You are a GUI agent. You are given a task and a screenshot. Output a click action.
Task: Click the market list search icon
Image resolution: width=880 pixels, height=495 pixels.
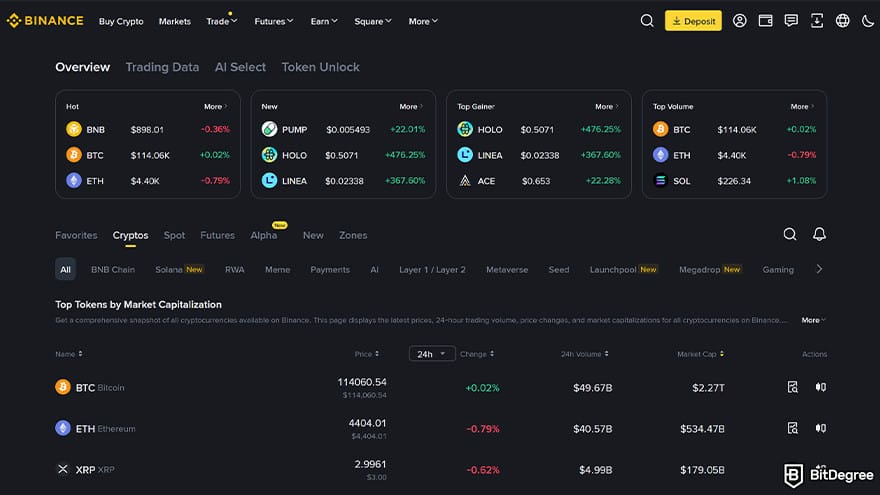point(790,234)
